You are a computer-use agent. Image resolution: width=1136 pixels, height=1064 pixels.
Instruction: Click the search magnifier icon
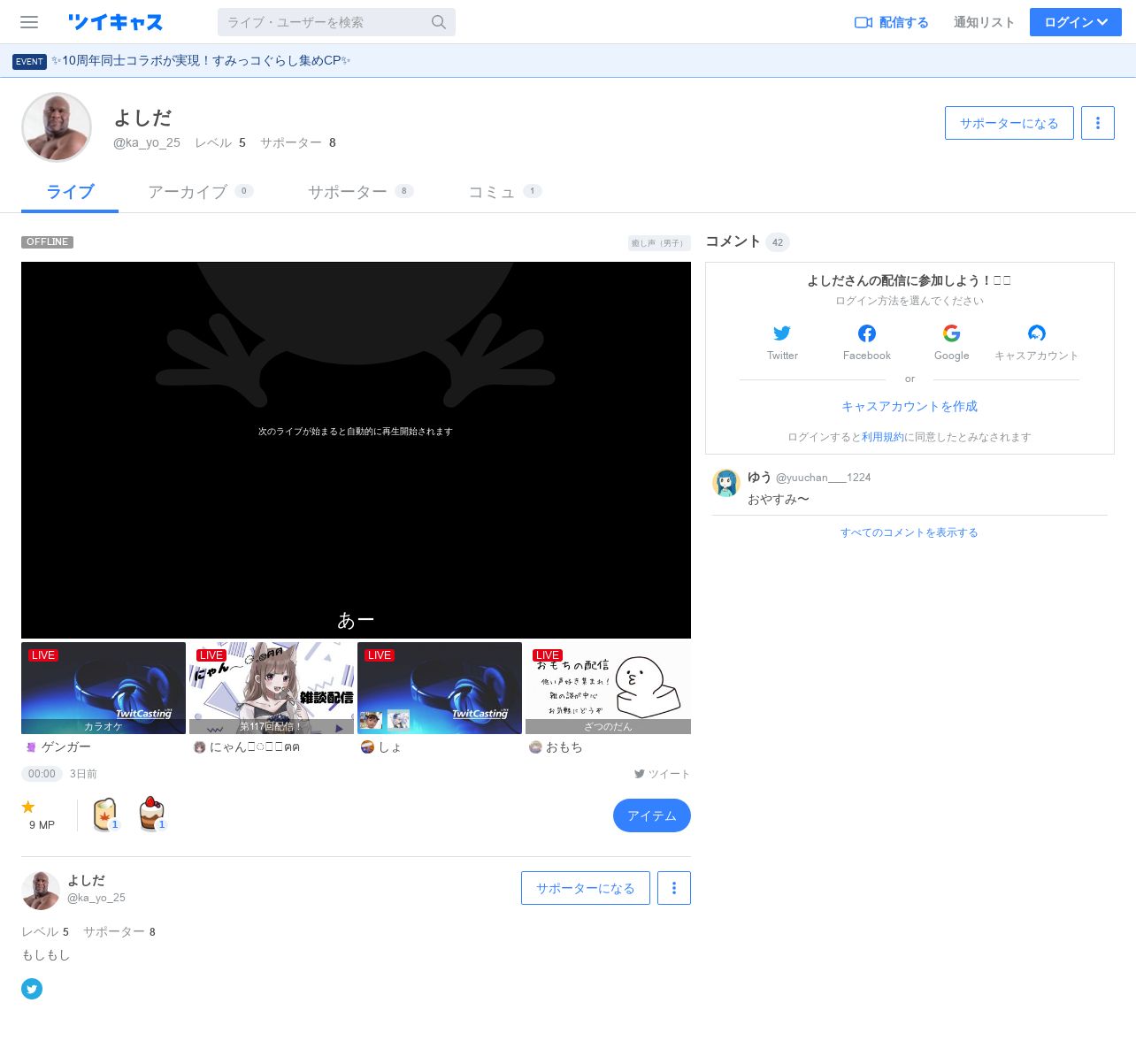(x=439, y=22)
